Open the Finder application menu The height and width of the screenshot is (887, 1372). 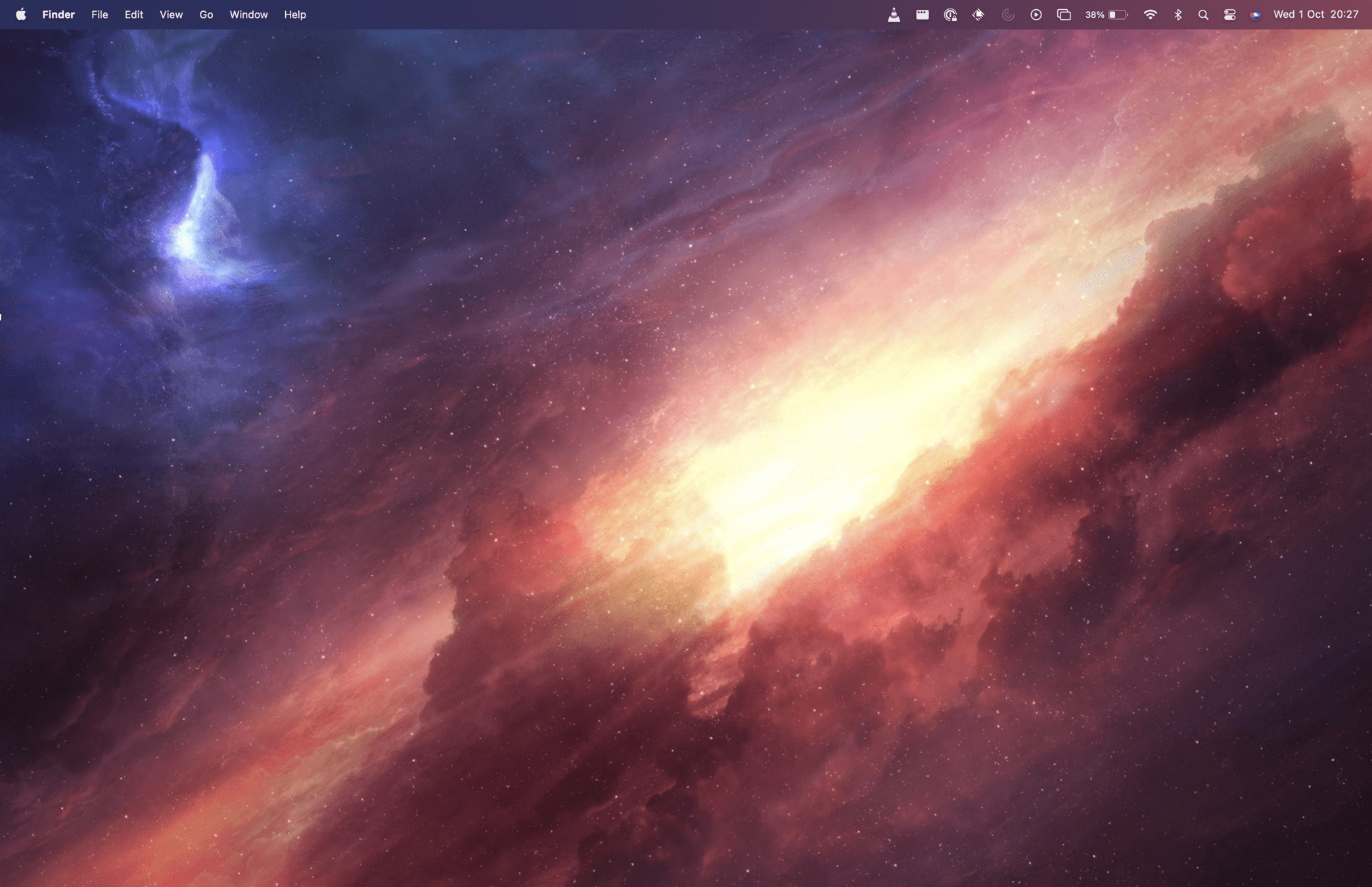[x=58, y=14]
